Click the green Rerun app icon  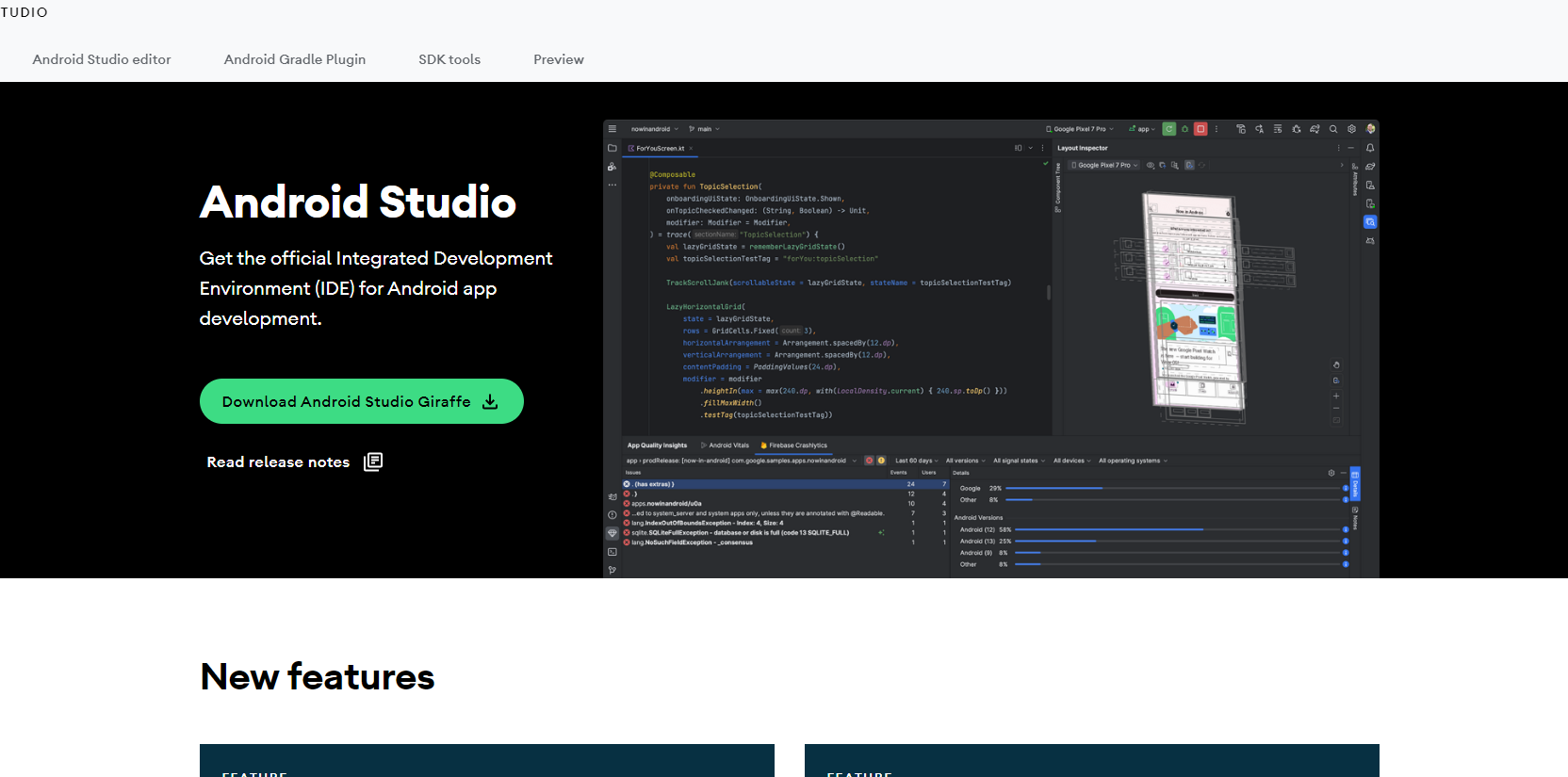pos(1169,129)
